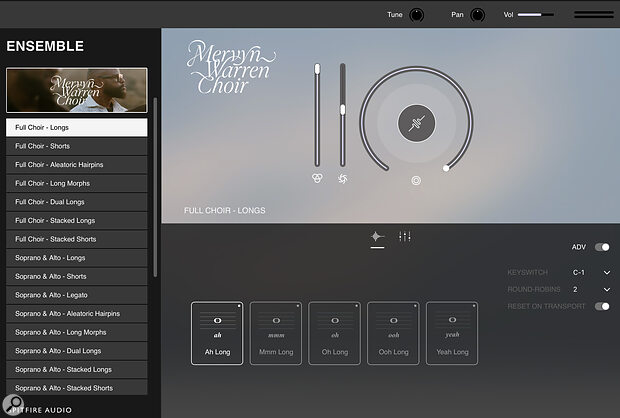
Task: Click the corner dot on Yeah Long card
Action: click(x=474, y=306)
